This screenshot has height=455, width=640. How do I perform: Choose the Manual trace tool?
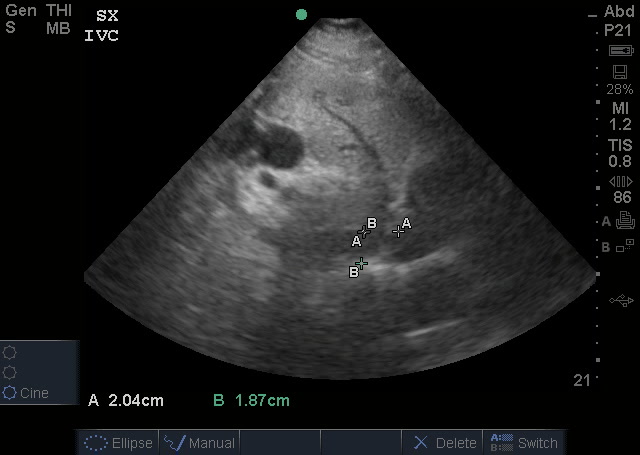199,442
